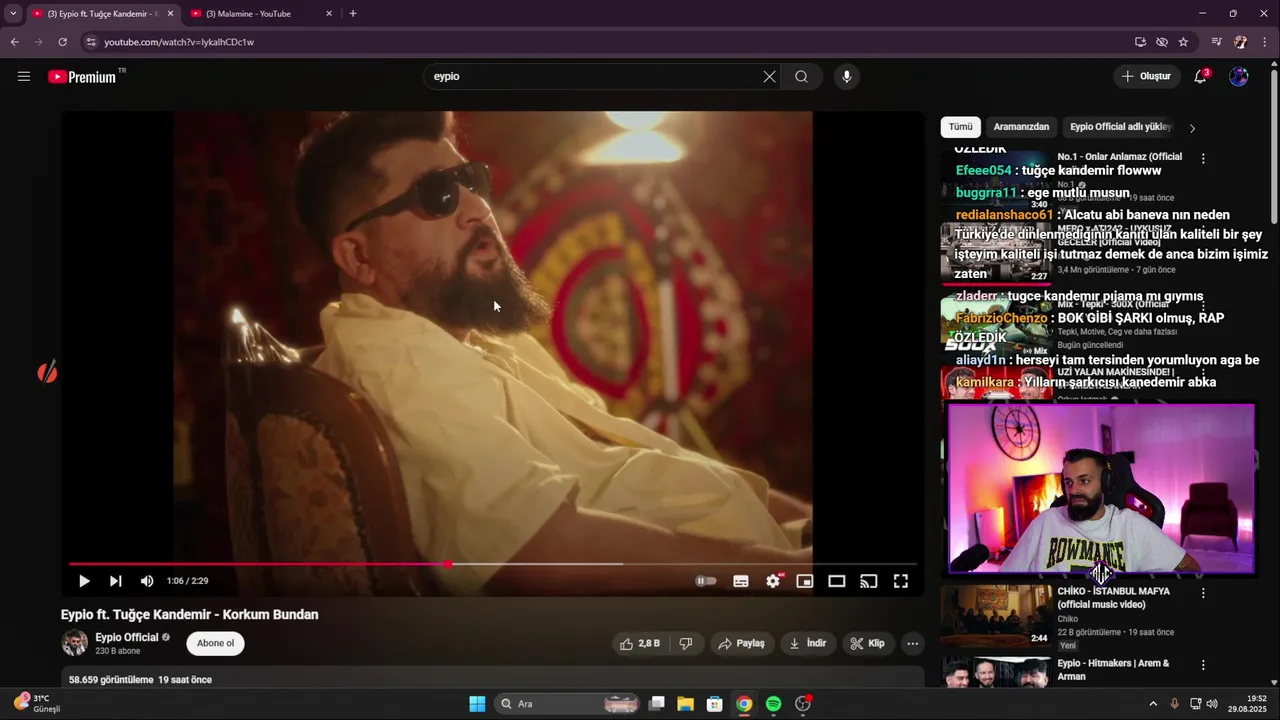Image resolution: width=1280 pixels, height=720 pixels.
Task: Like the video with 2,8 B likes
Action: coord(640,644)
